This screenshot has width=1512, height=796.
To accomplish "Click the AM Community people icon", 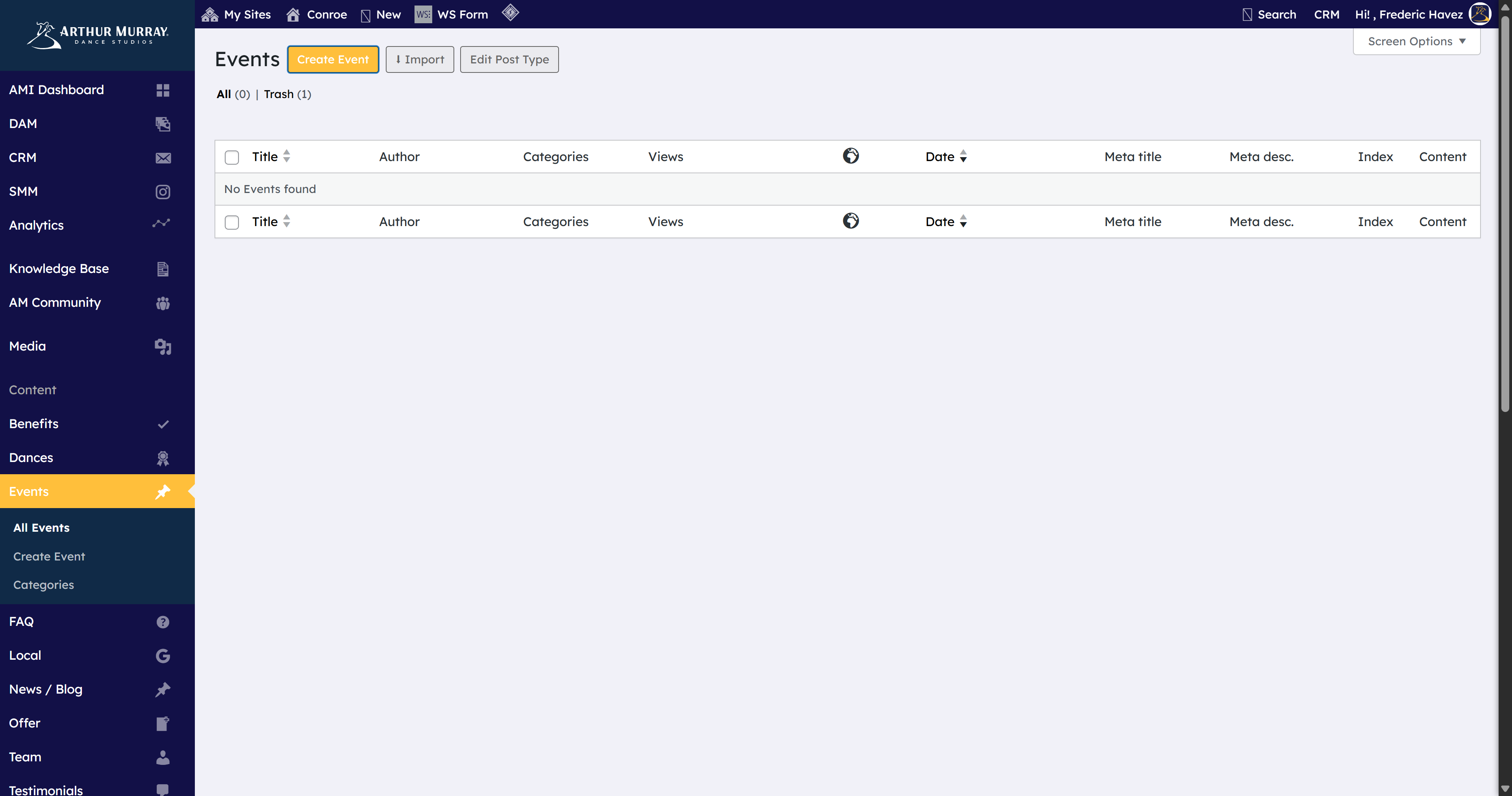I will coord(163,303).
